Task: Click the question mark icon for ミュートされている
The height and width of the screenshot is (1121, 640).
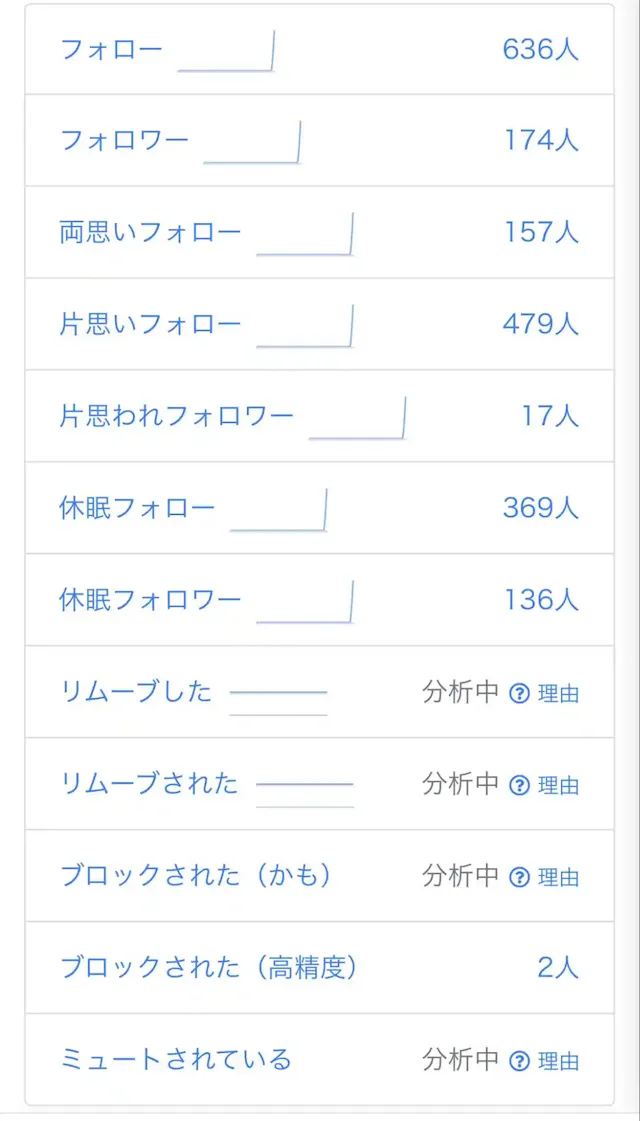Action: [x=518, y=1060]
